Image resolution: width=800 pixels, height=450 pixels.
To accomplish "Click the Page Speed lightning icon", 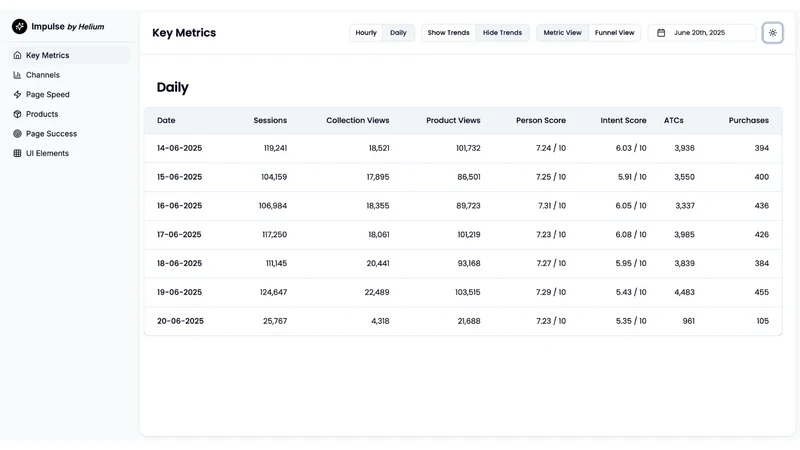I will click(x=17, y=94).
